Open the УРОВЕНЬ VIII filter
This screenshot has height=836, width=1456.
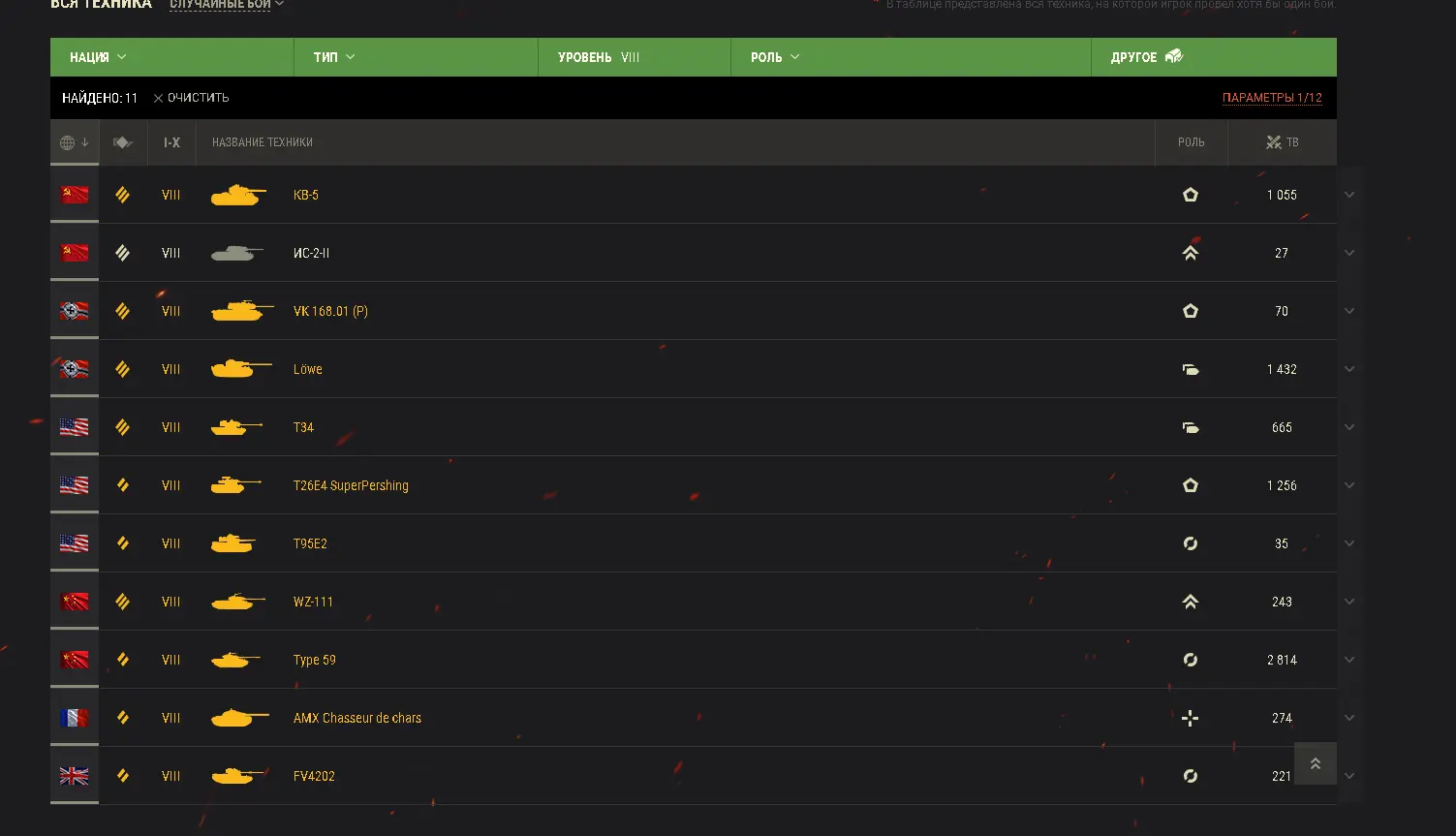[635, 57]
